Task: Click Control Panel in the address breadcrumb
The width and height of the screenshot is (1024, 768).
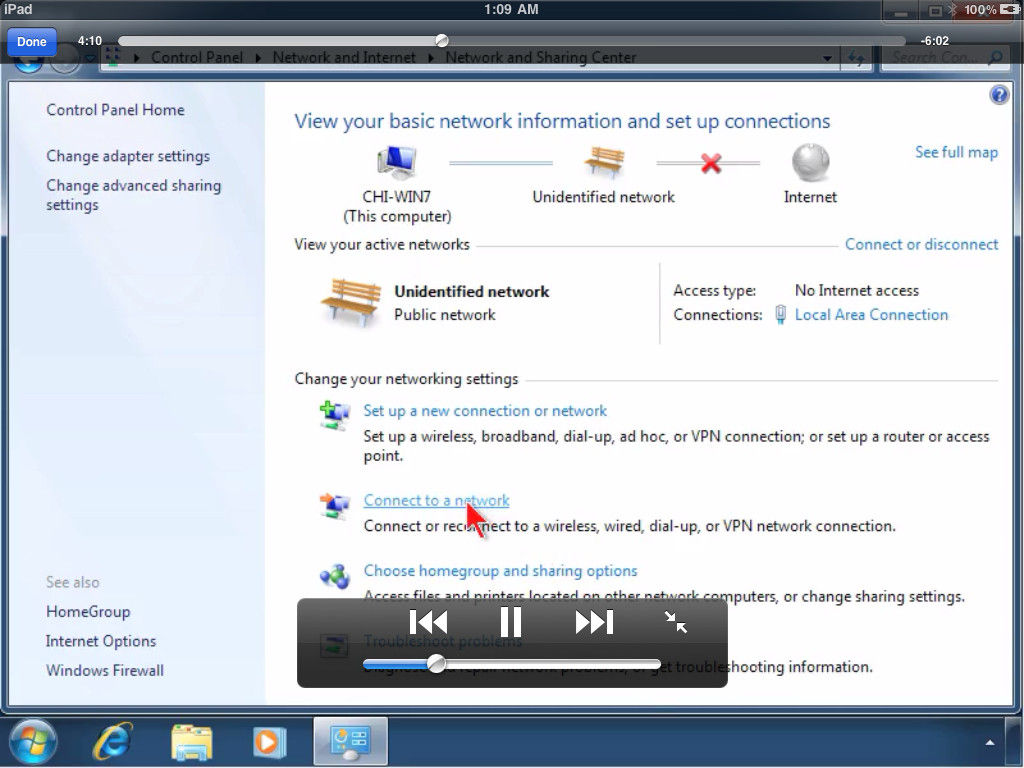Action: click(197, 57)
